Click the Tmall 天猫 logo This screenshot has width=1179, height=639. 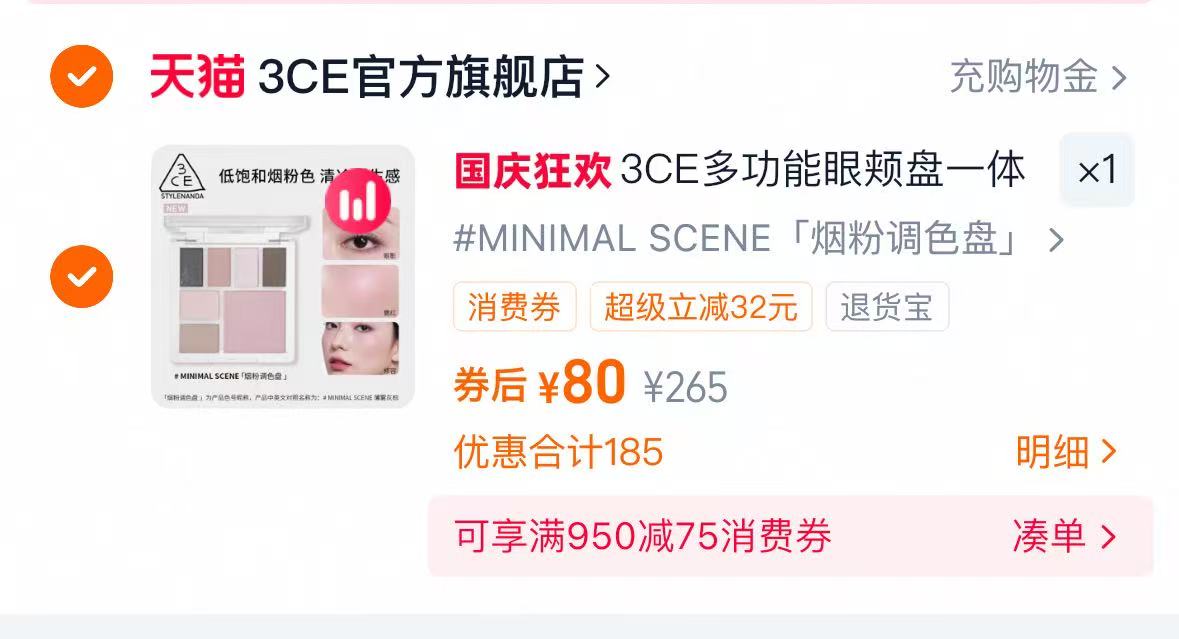click(x=197, y=76)
